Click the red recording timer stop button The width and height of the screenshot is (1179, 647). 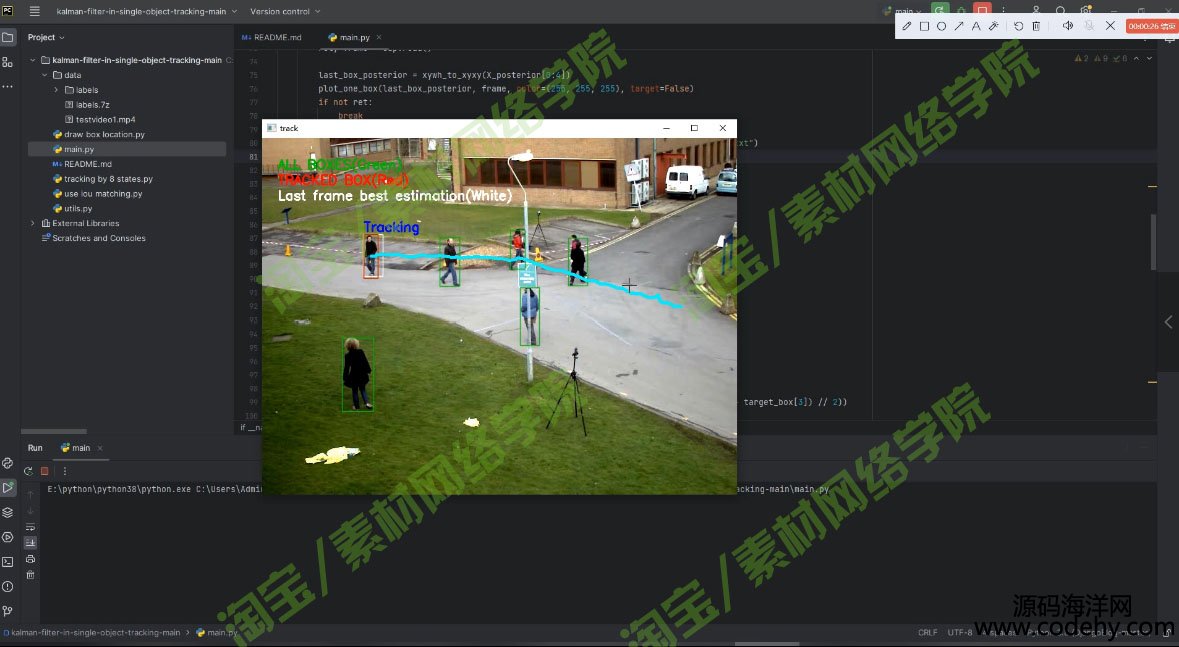(1151, 26)
